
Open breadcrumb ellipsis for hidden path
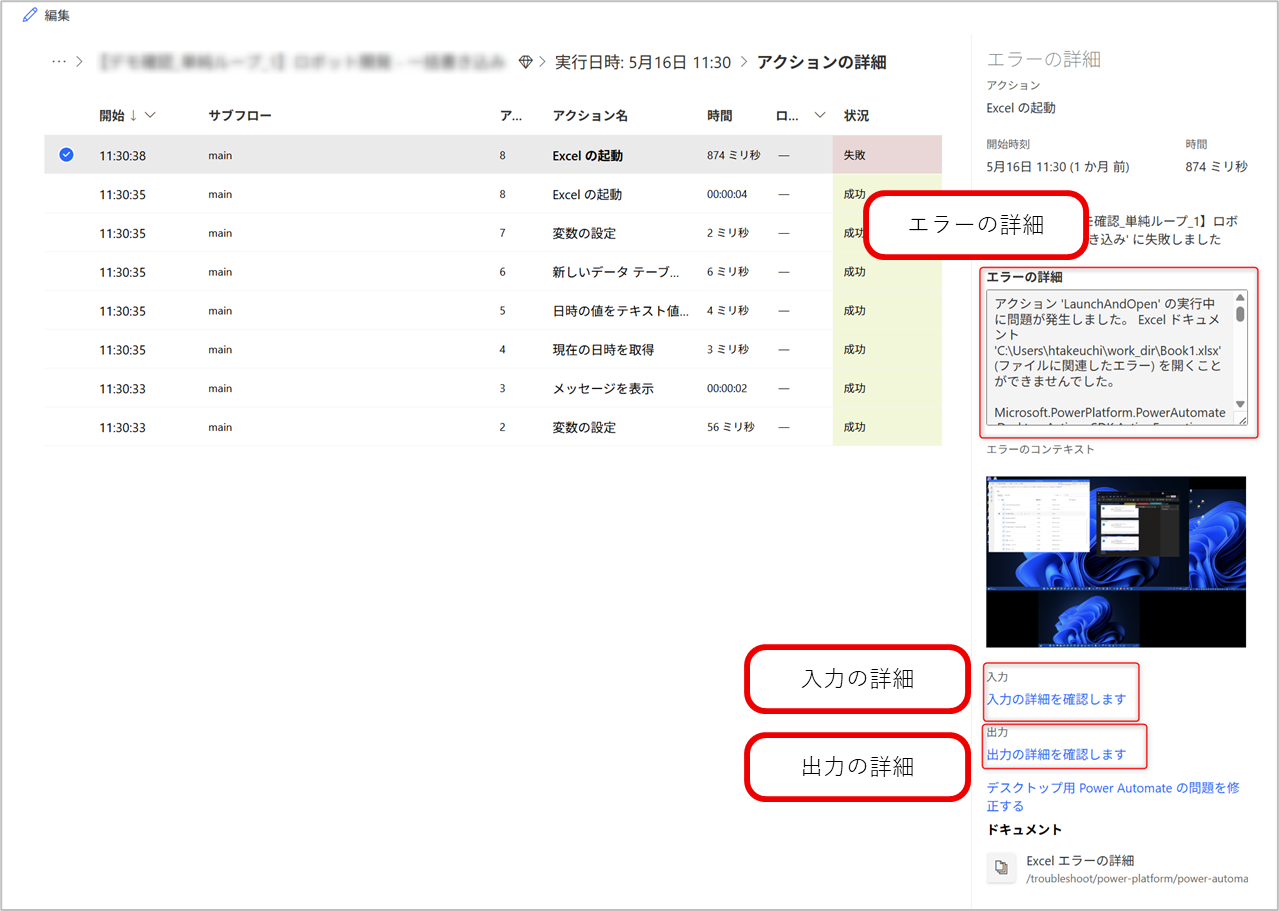pos(59,62)
